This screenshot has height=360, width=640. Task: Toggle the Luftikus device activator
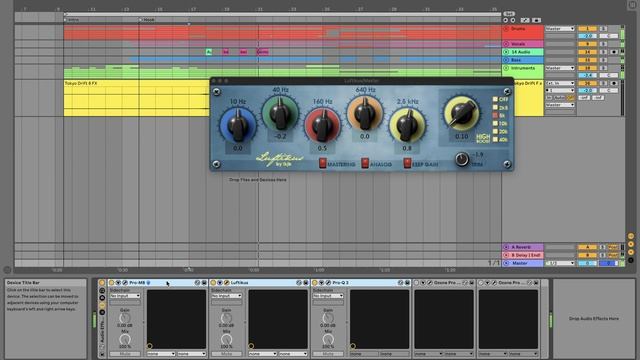pos(213,282)
